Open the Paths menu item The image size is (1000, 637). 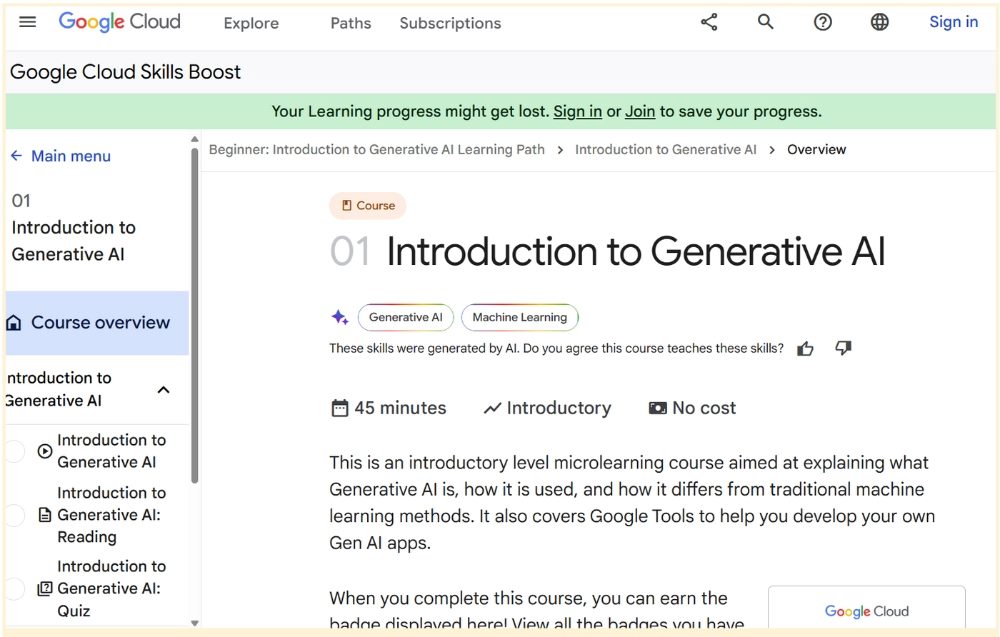click(x=351, y=23)
